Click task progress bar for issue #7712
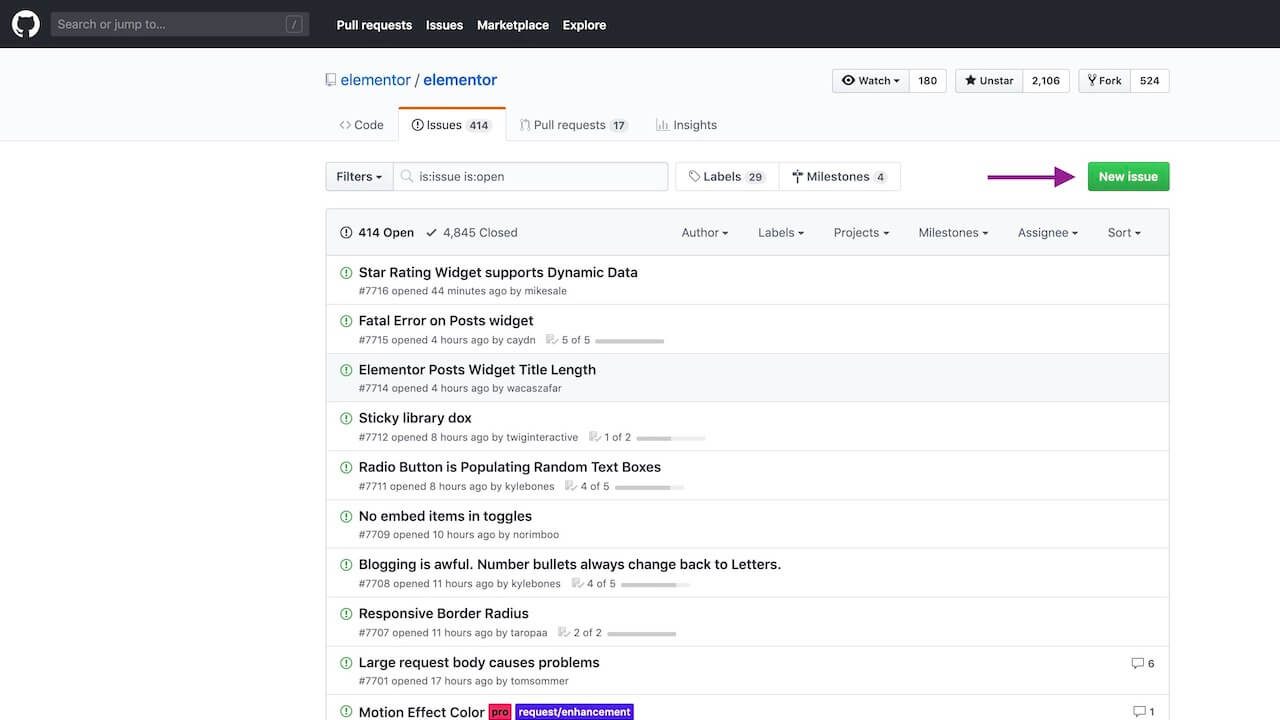Screen dimensions: 1280x720 [671, 438]
